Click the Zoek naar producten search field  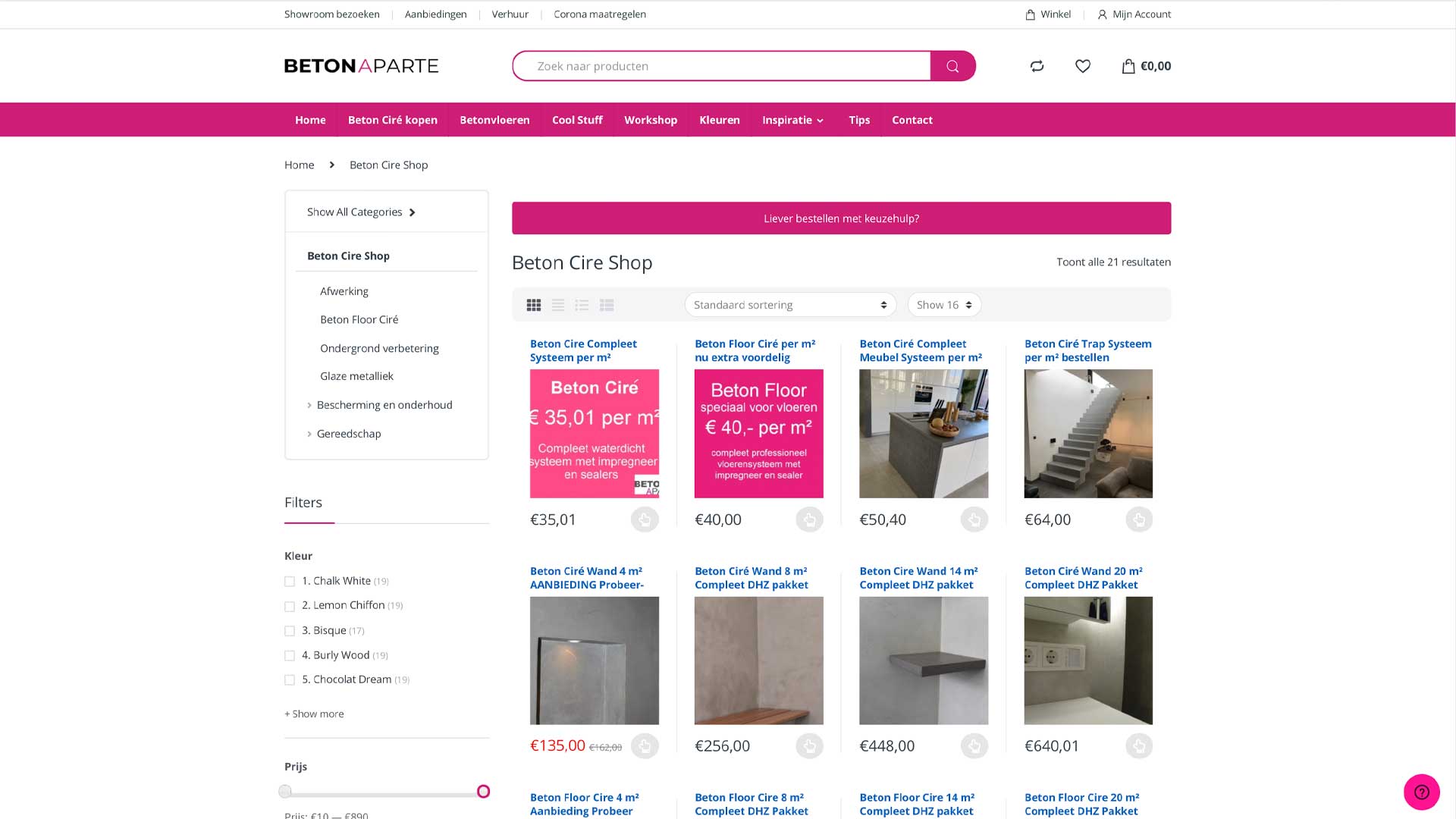[720, 66]
